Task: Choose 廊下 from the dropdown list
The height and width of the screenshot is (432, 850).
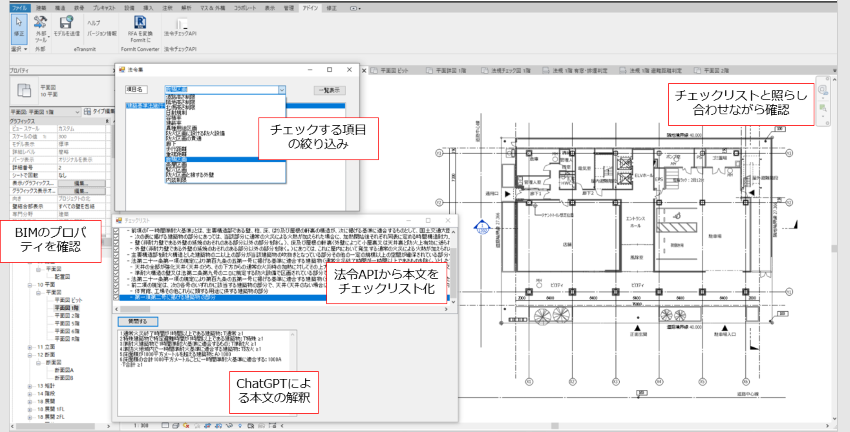Action: (170, 143)
